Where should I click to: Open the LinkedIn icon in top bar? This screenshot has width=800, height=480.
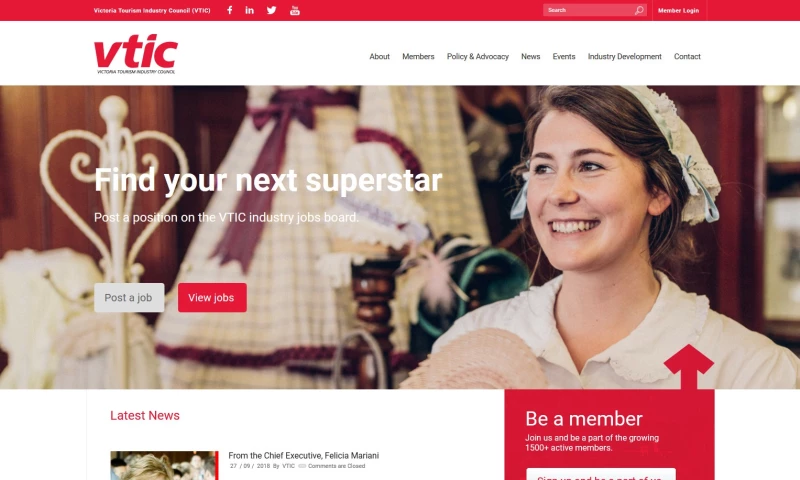pos(249,10)
